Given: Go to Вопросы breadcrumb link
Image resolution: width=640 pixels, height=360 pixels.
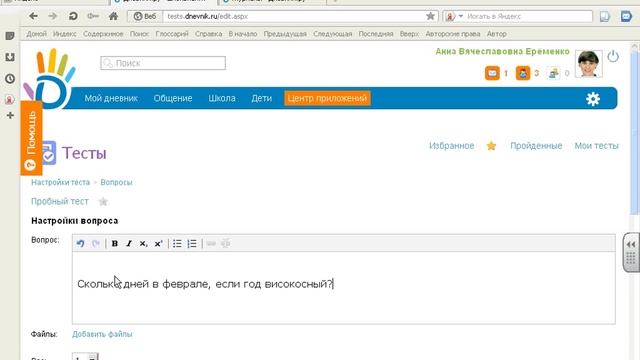Looking at the screenshot, I should tap(116, 182).
